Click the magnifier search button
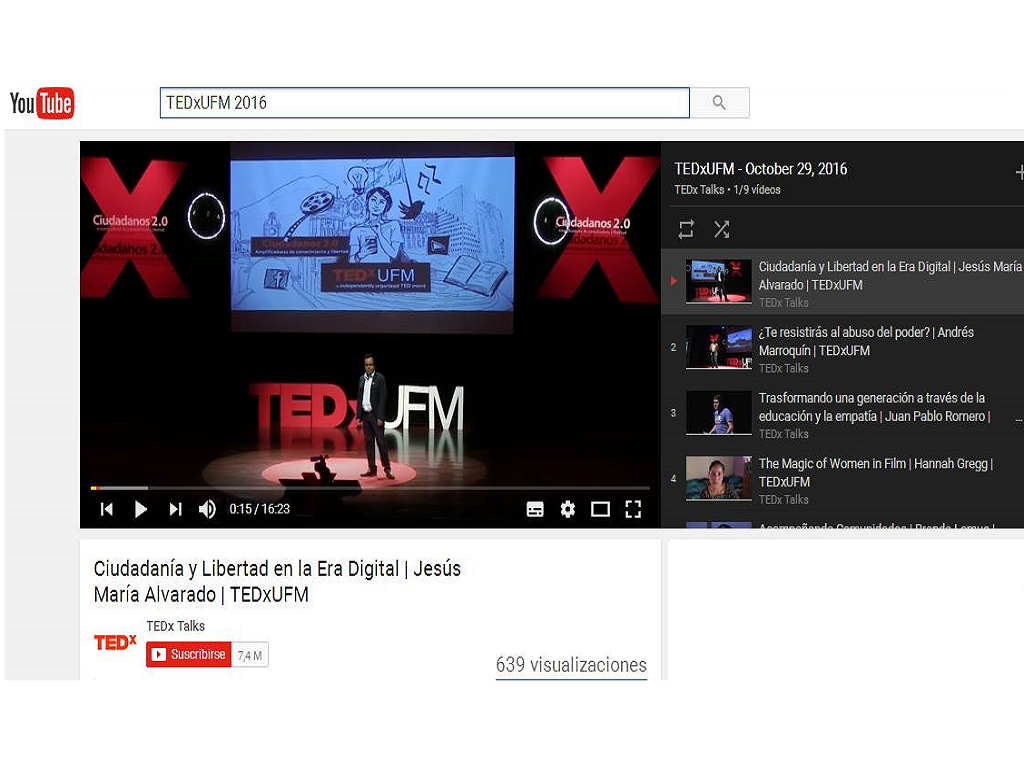 coord(719,103)
